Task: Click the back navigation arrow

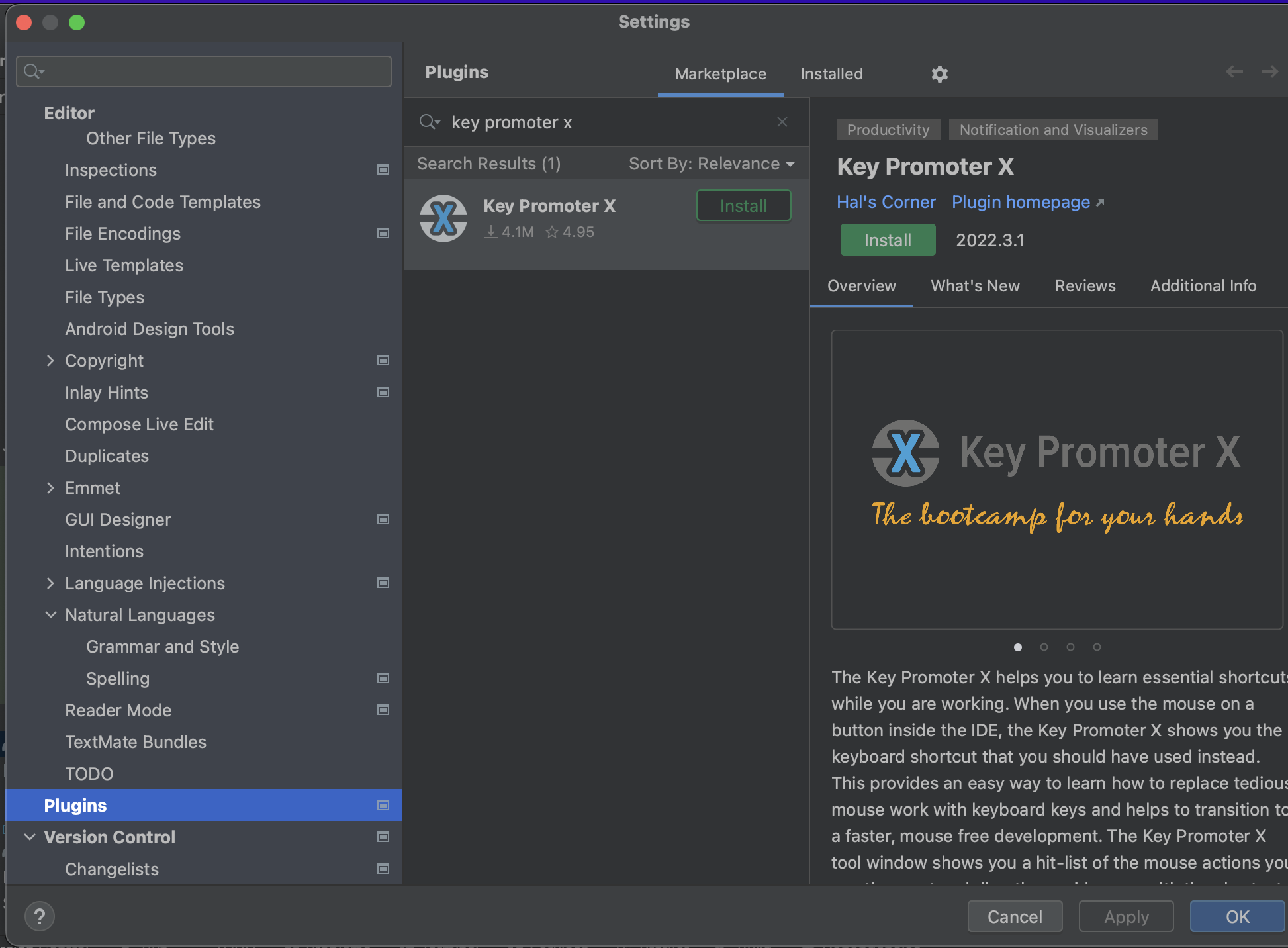Action: [1234, 71]
